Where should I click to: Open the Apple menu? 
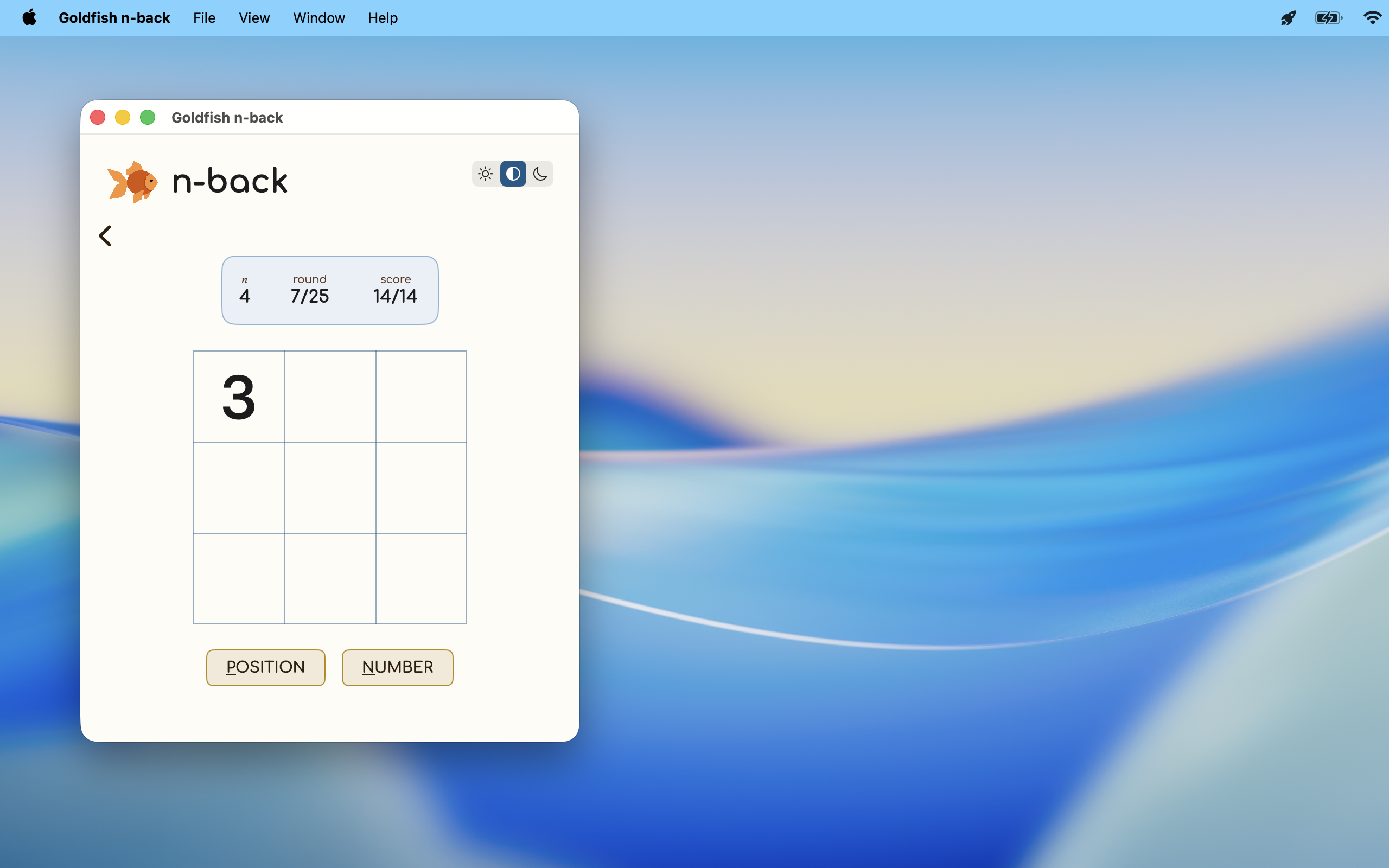coord(29,18)
